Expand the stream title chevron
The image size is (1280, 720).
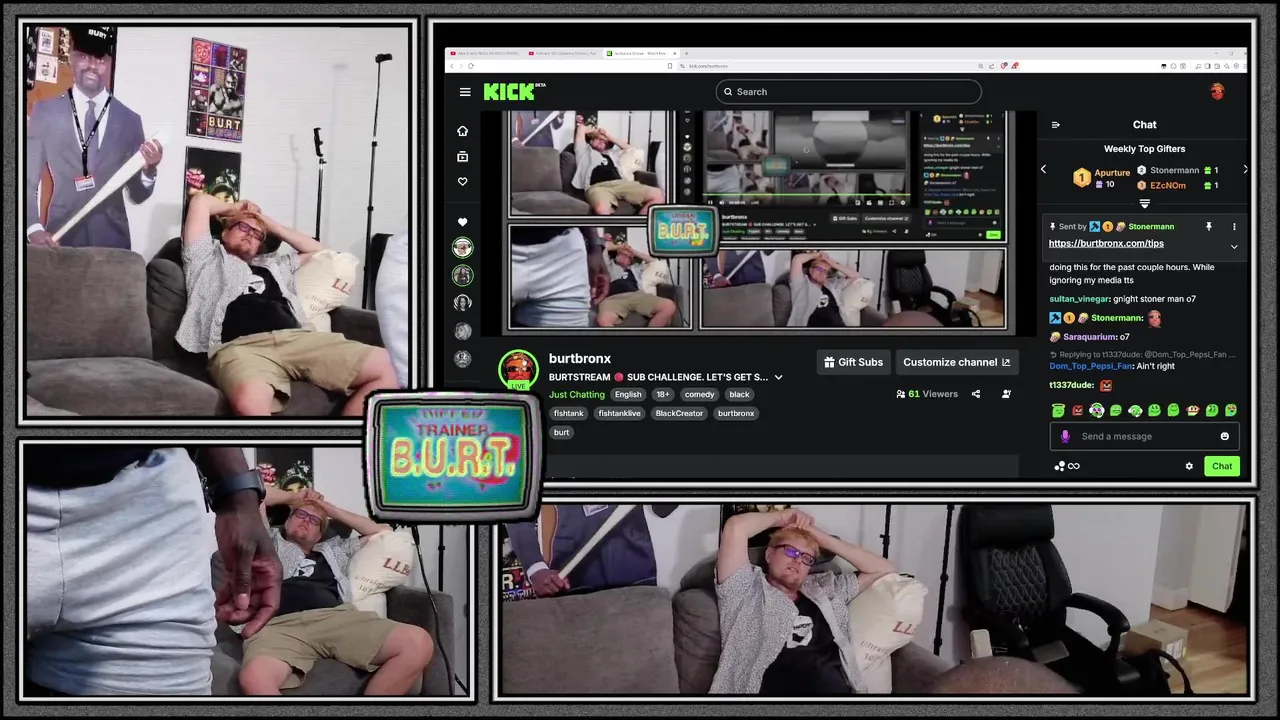[x=778, y=378]
